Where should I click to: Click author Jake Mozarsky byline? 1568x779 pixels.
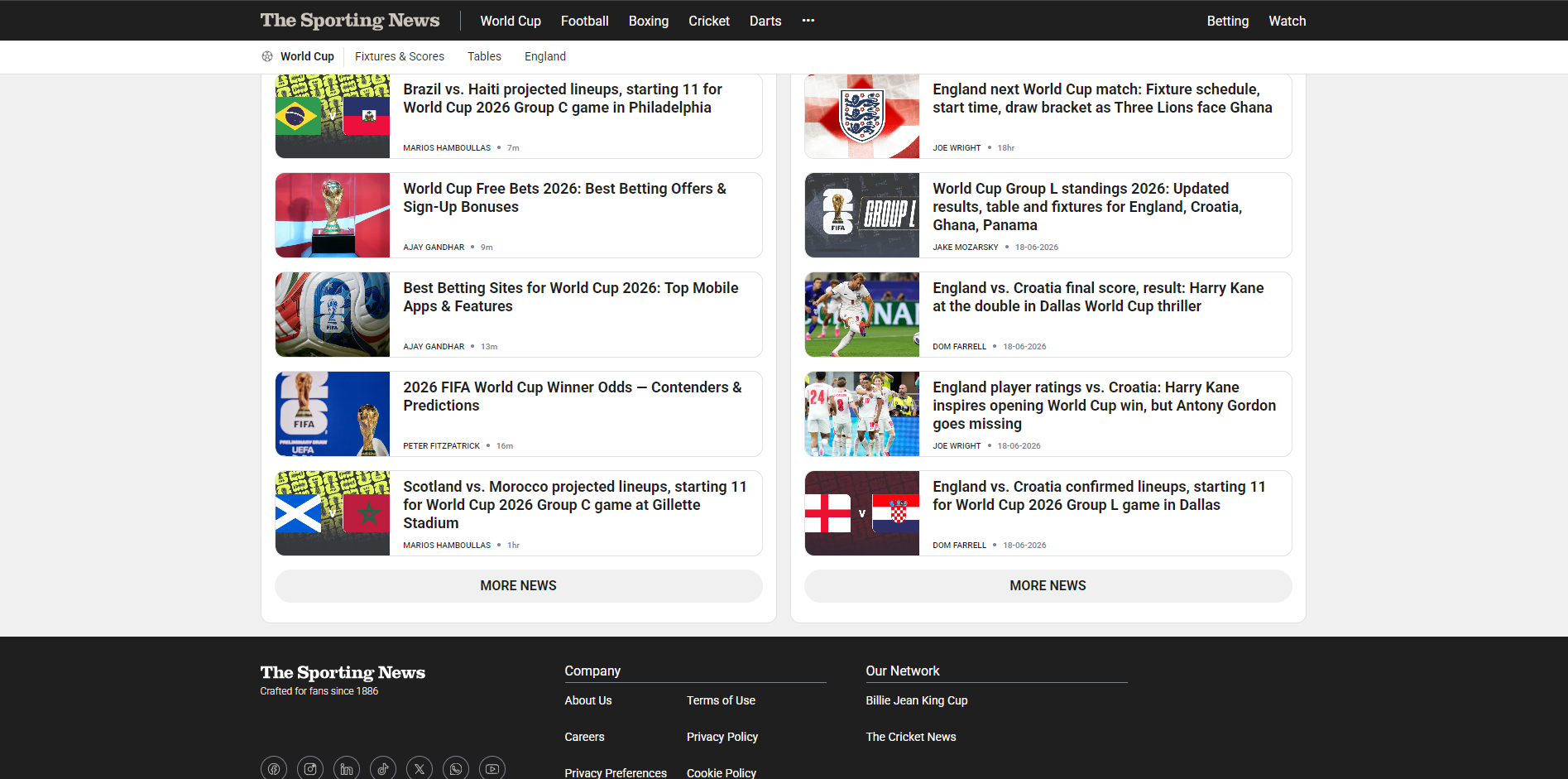(966, 248)
